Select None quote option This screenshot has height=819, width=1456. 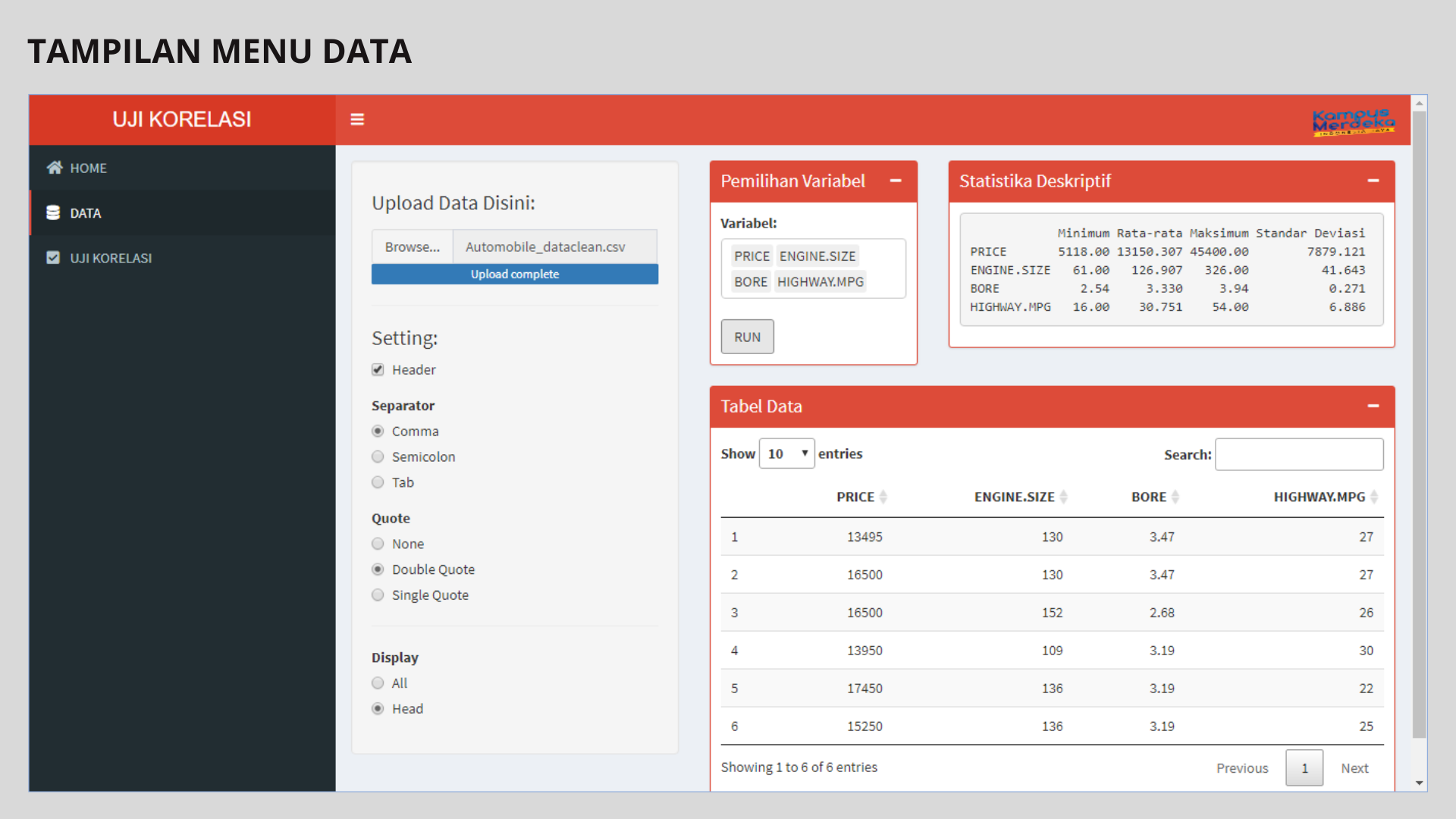click(x=378, y=544)
